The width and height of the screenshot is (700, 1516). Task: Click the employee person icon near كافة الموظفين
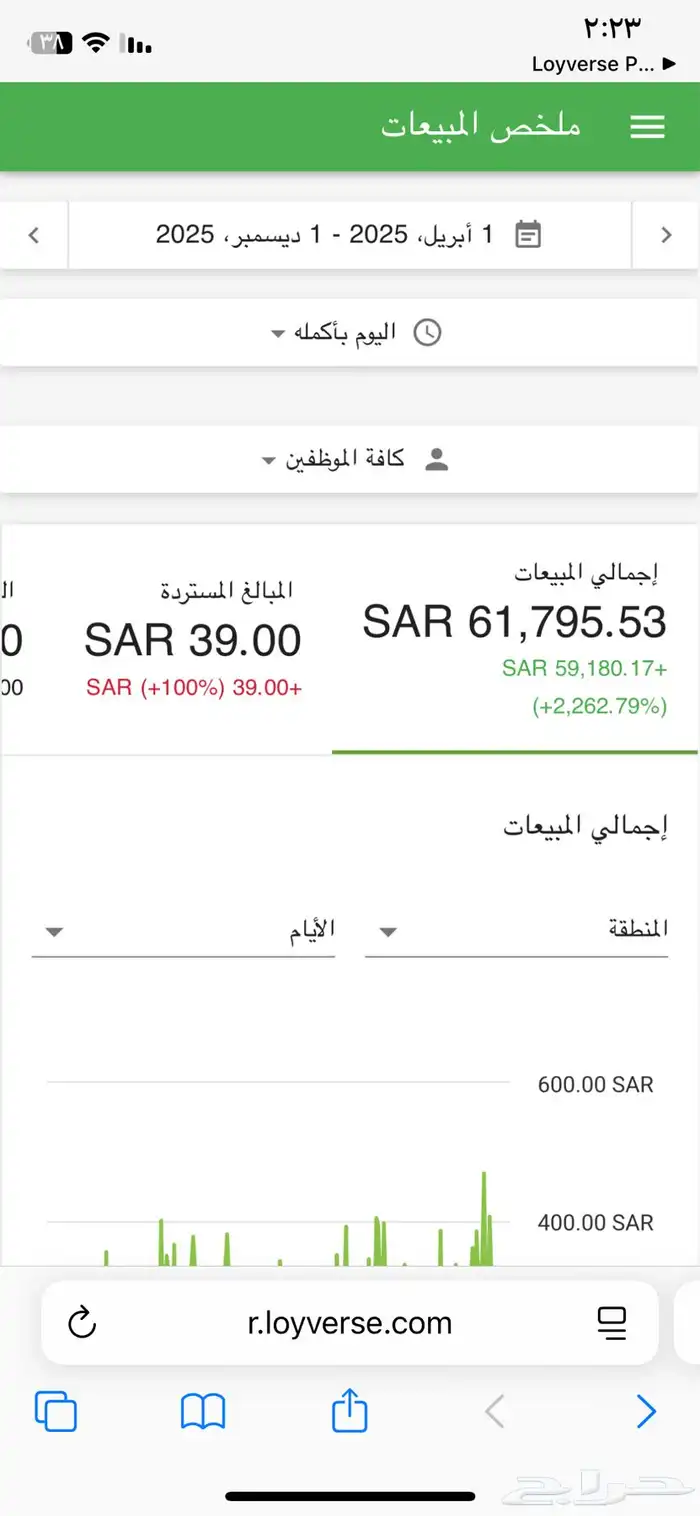click(437, 460)
